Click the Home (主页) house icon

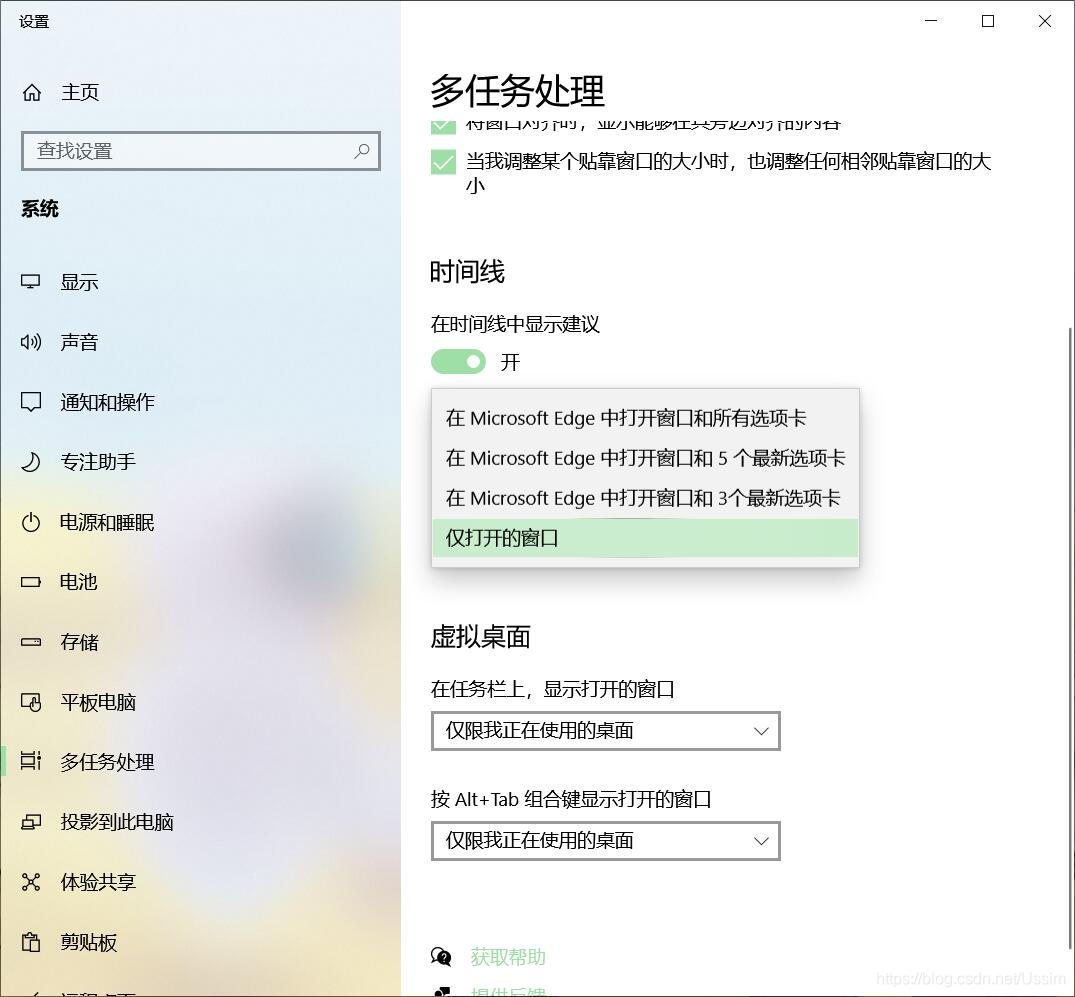pos(32,92)
